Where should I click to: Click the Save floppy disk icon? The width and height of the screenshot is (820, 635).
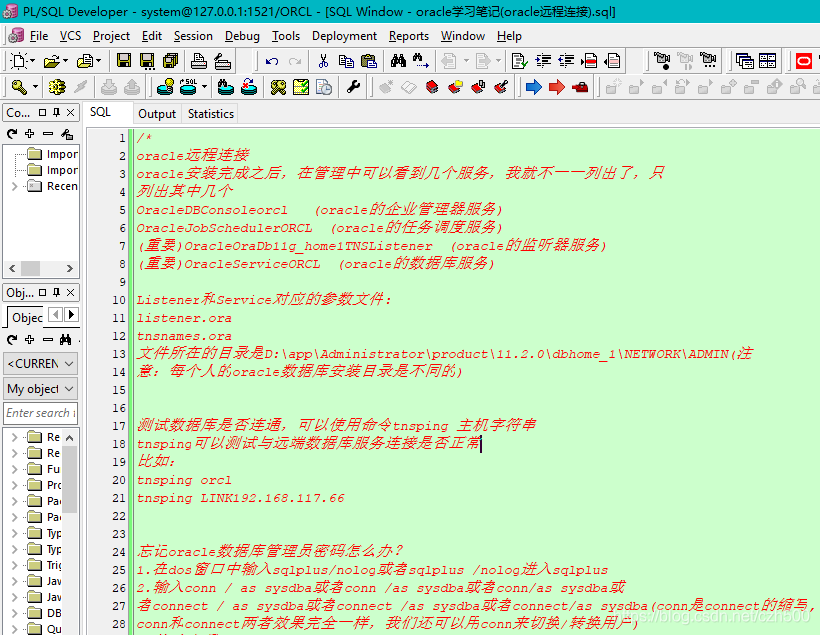click(x=124, y=61)
